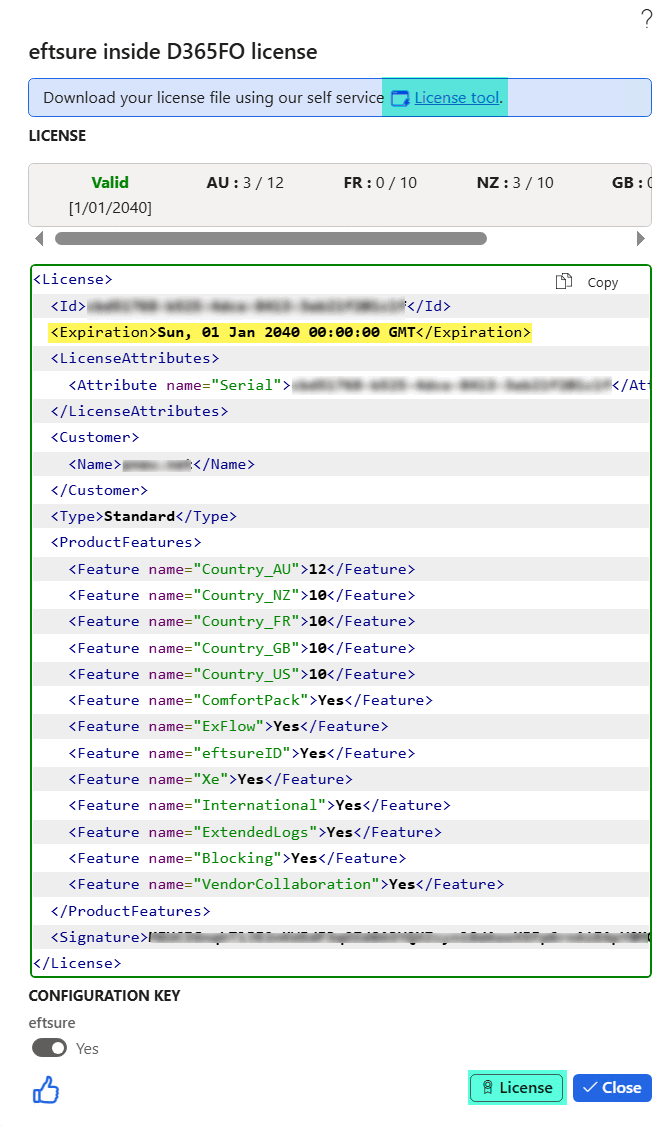The width and height of the screenshot is (671, 1126).
Task: Click the Id line in license XML
Action: tap(251, 306)
